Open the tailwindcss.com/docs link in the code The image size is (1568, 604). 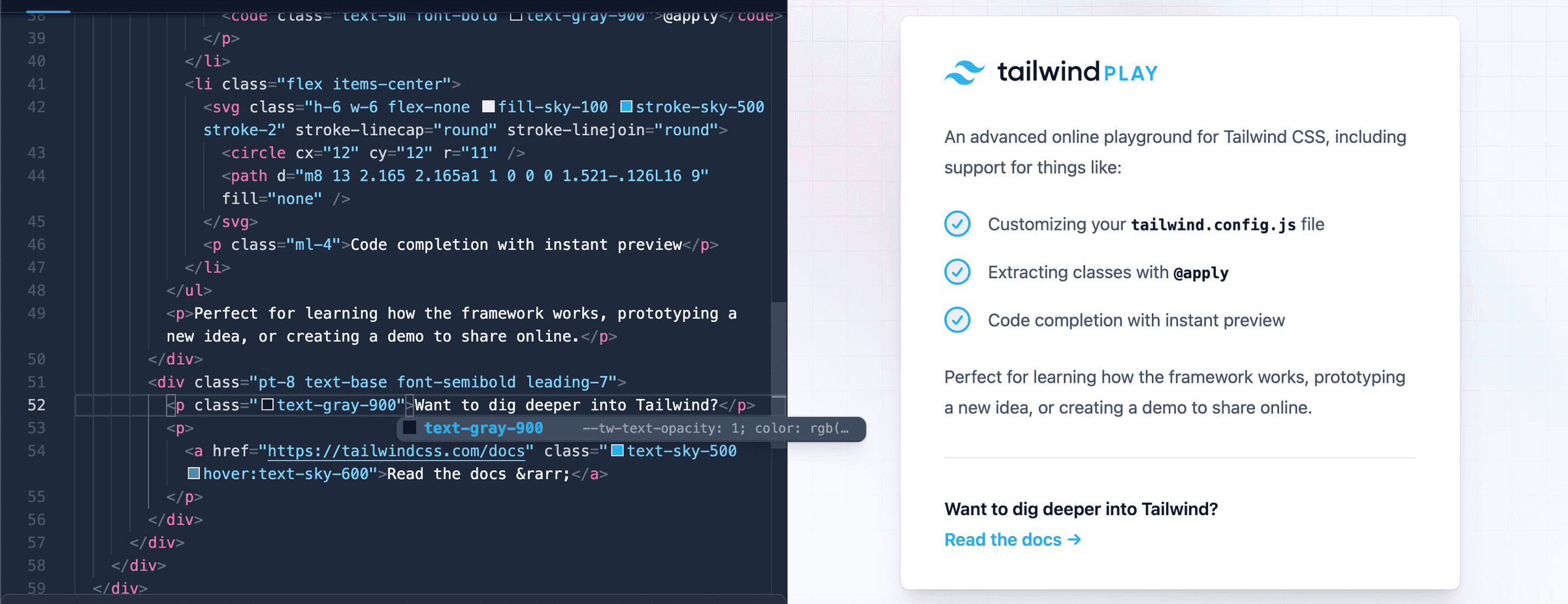pos(395,451)
